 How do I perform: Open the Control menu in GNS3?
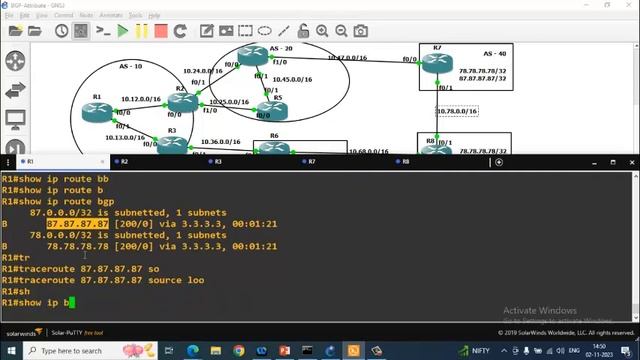tap(63, 16)
